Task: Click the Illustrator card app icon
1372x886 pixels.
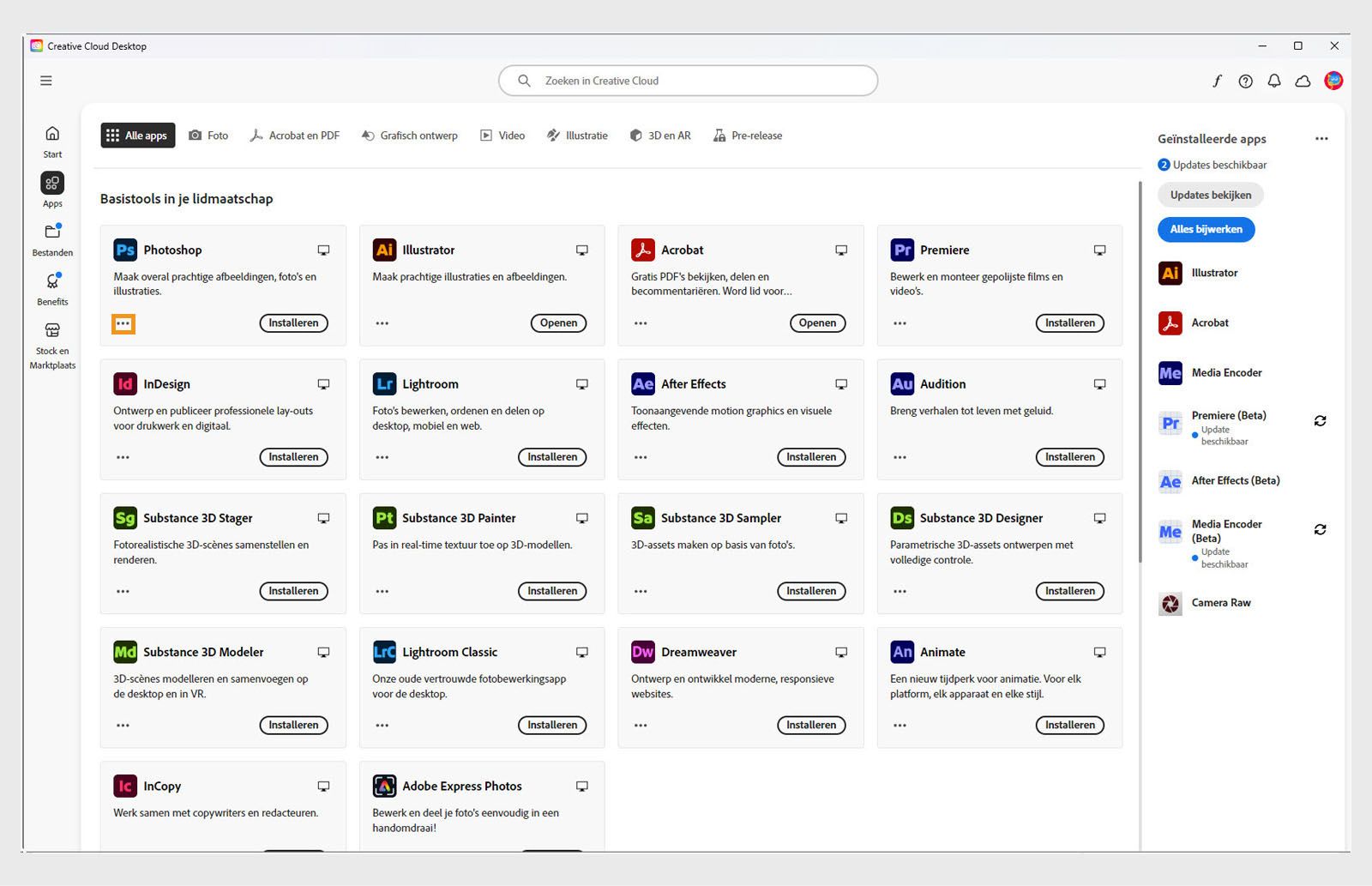Action: (x=384, y=250)
